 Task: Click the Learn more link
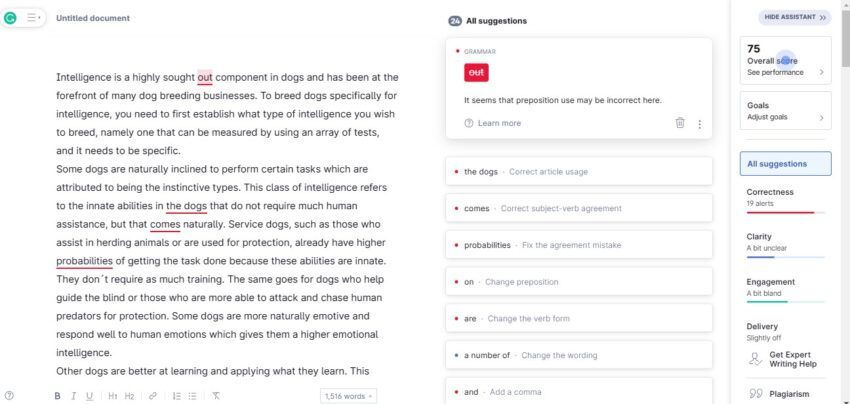tap(493, 123)
